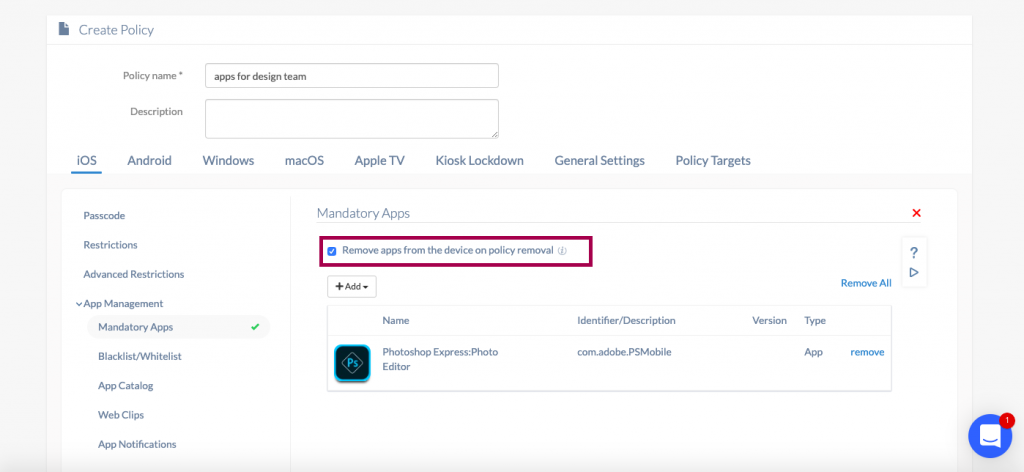The image size is (1024, 472).
Task: Click the Remove All link
Action: point(866,283)
